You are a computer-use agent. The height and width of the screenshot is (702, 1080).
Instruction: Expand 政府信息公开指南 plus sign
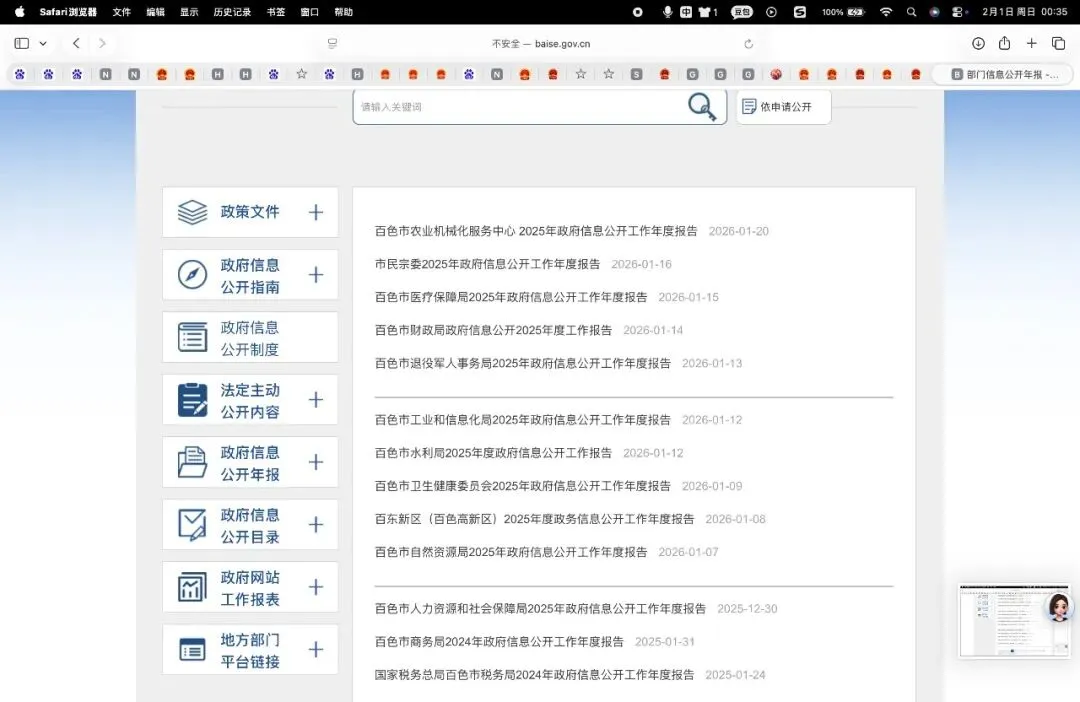point(315,275)
